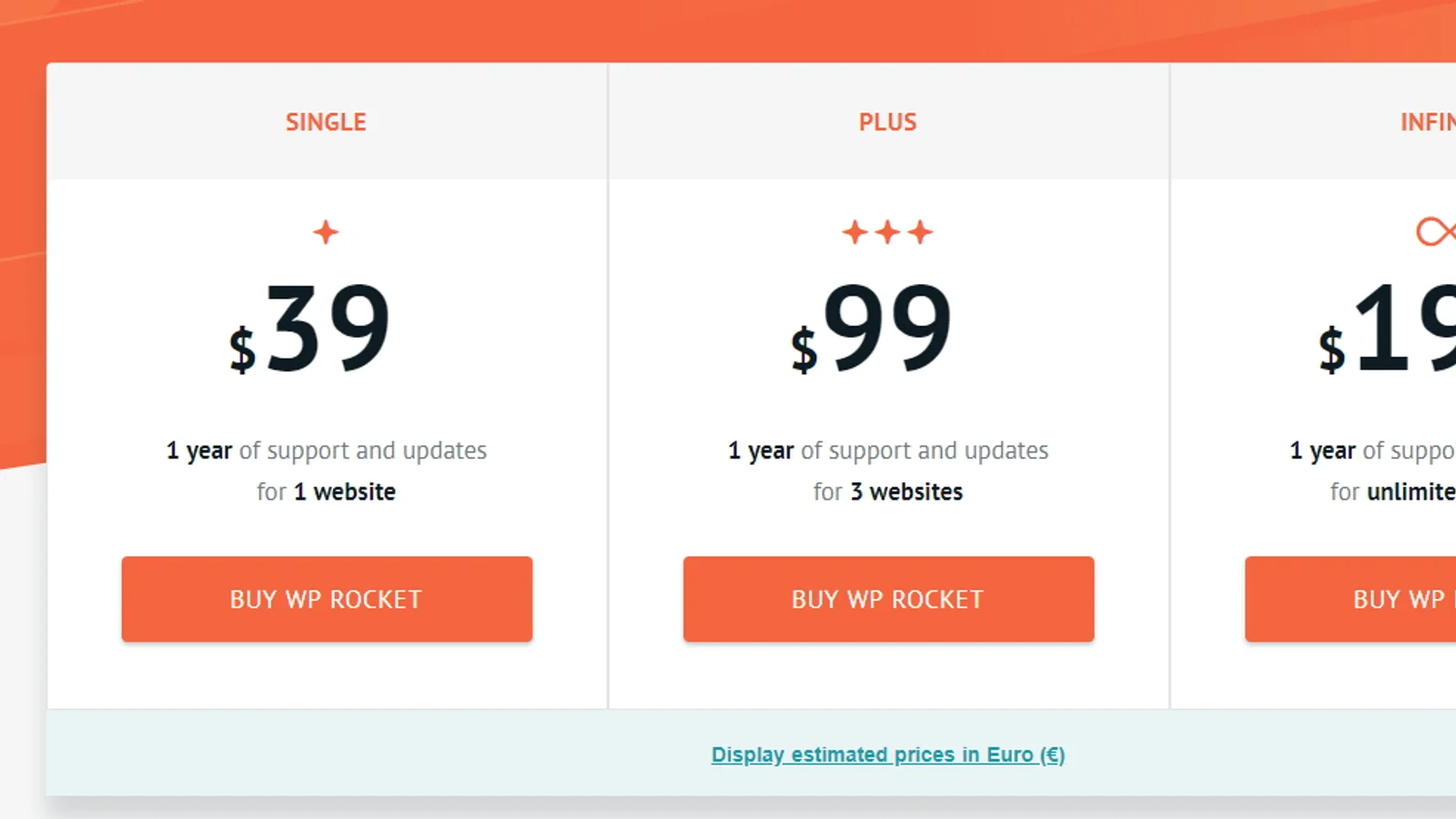The height and width of the screenshot is (819, 1456).
Task: Click 'for unlimited' websites text
Action: click(x=1392, y=491)
